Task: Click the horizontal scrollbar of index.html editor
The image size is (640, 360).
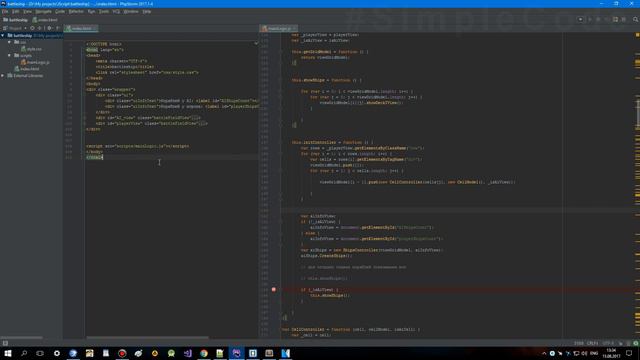Action: [x=147, y=338]
